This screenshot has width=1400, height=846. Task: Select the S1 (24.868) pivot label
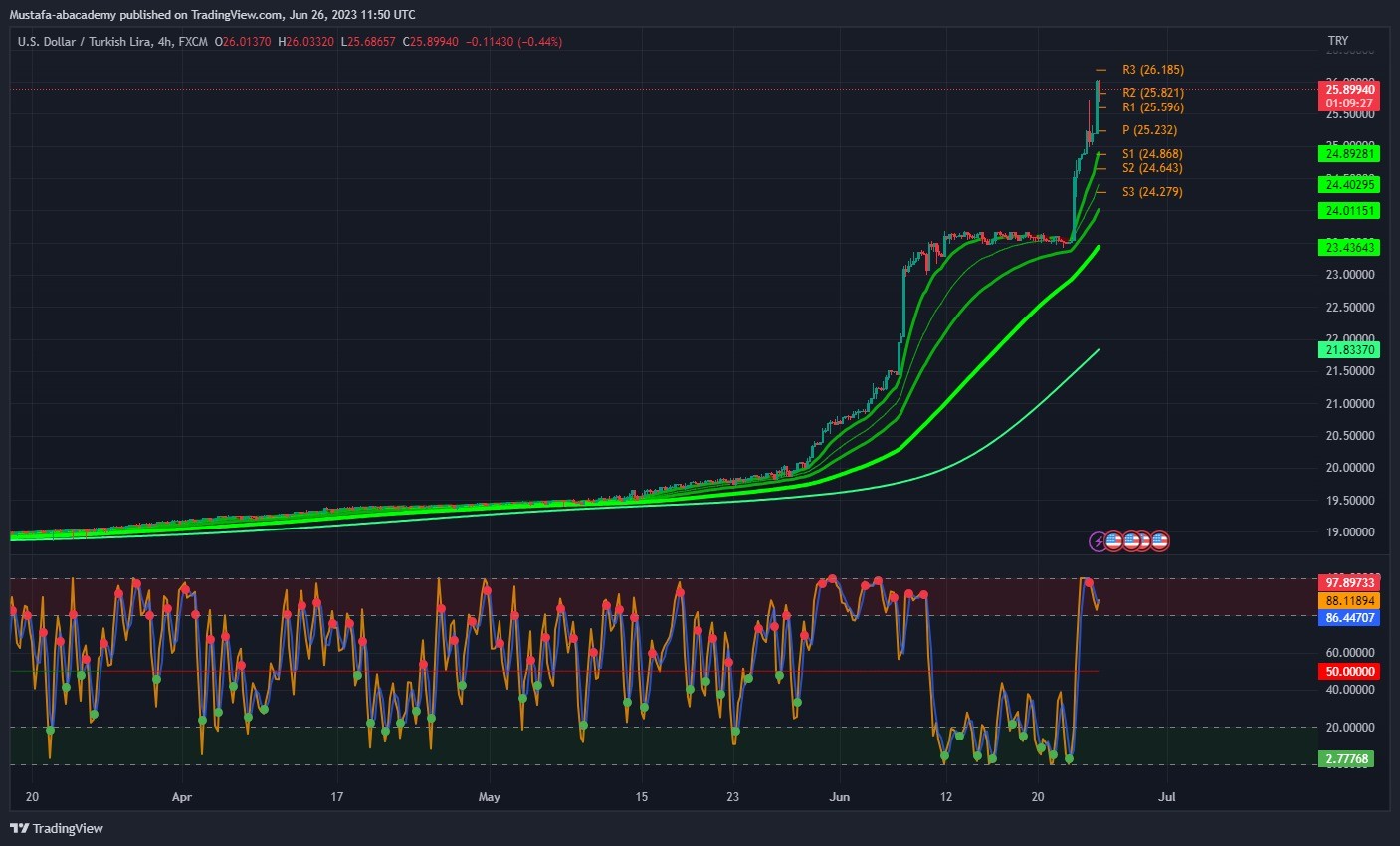click(1152, 154)
